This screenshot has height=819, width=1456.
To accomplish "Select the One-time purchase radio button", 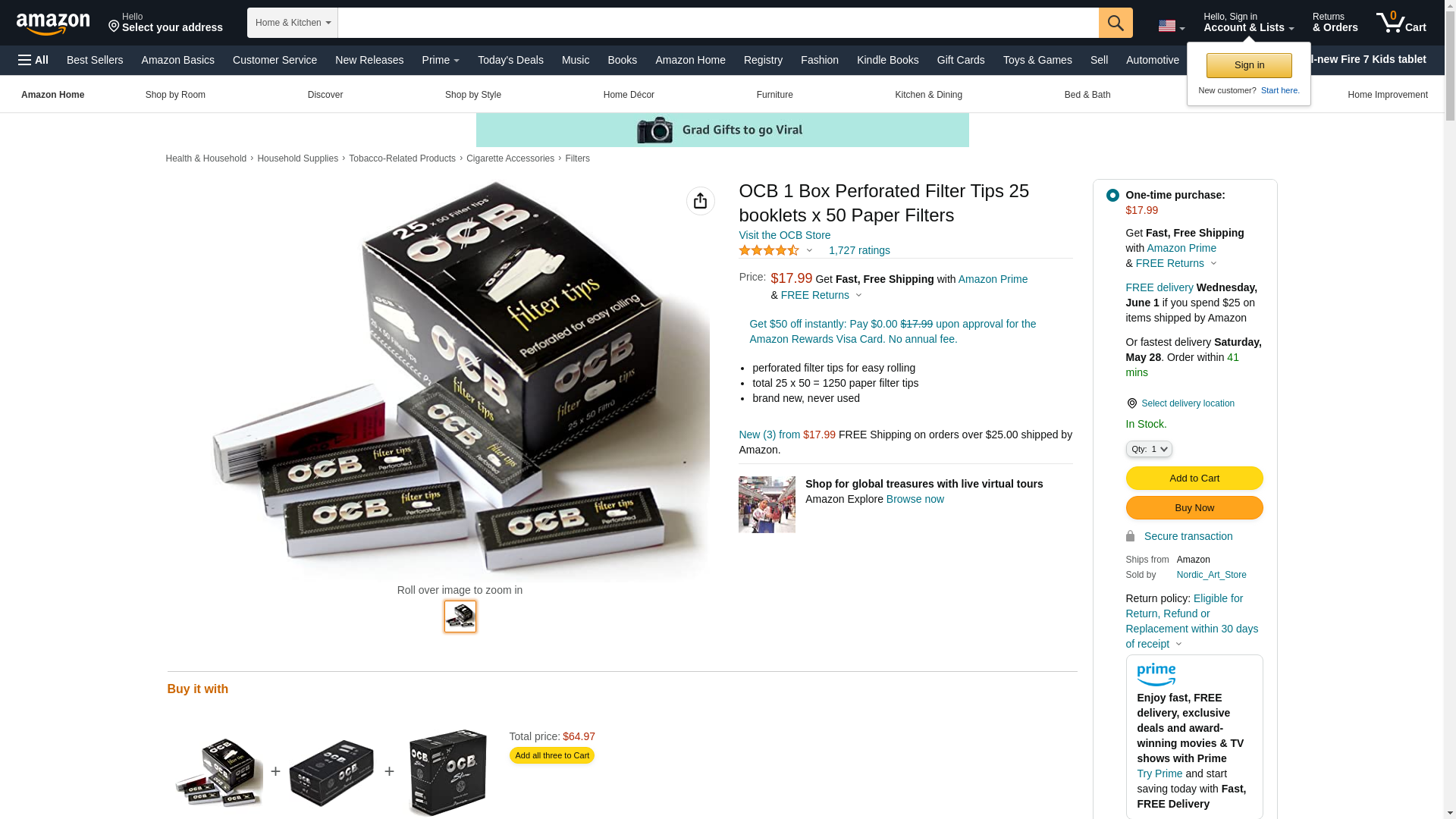I will [x=1112, y=196].
